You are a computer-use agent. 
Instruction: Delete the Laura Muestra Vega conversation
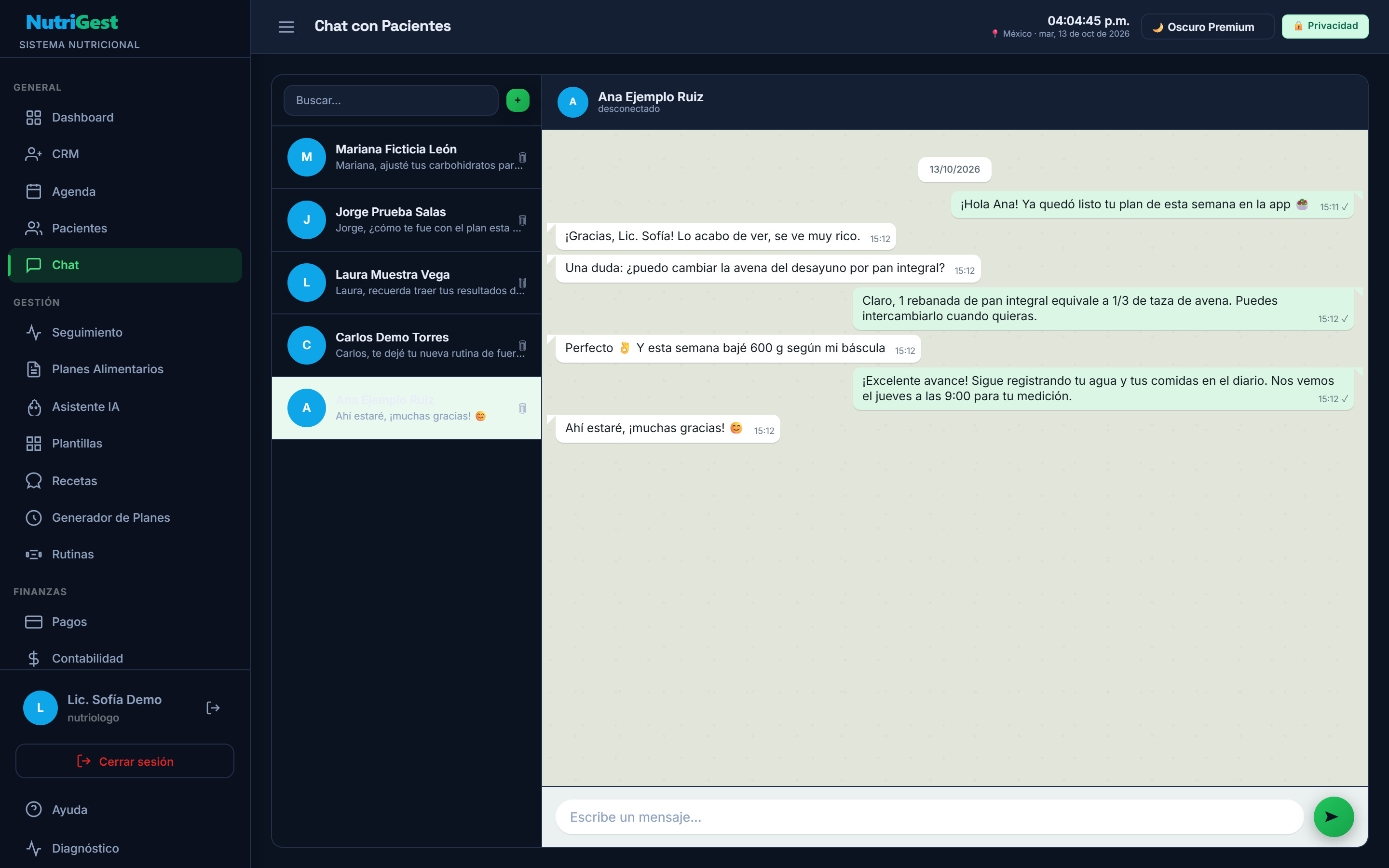[x=522, y=283]
